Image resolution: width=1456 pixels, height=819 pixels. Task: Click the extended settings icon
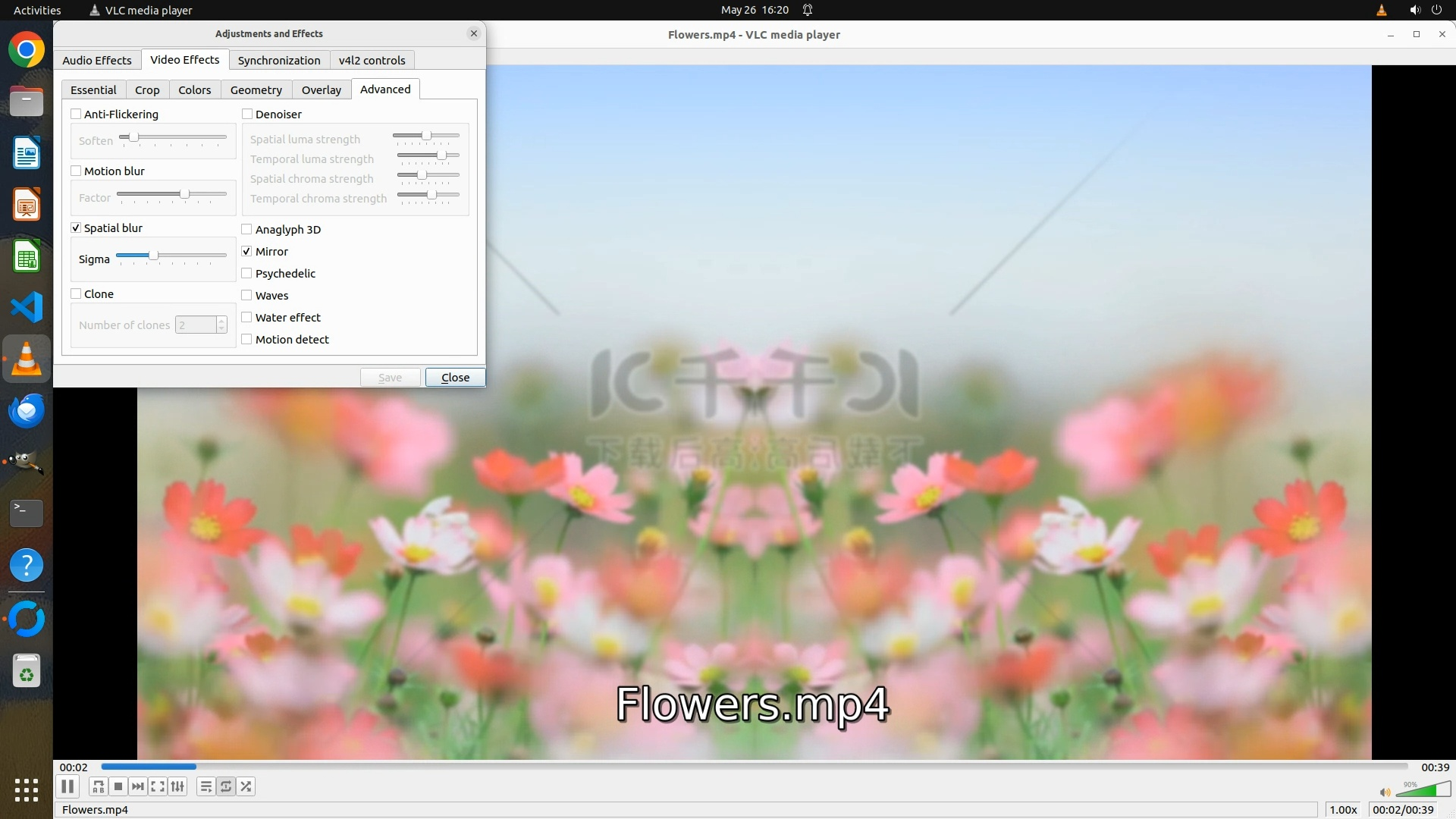pos(177,786)
